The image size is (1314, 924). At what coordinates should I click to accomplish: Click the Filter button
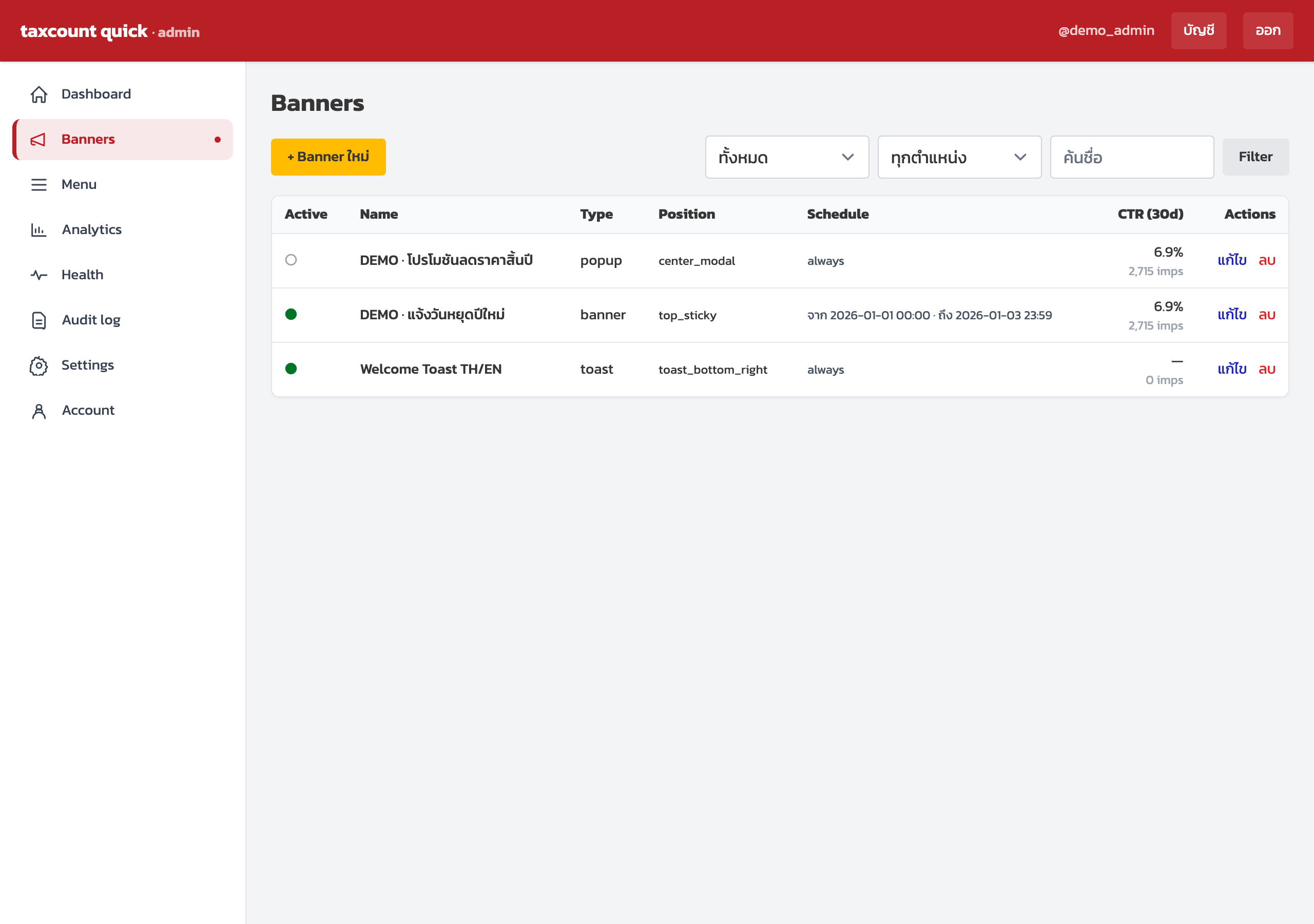(x=1255, y=157)
